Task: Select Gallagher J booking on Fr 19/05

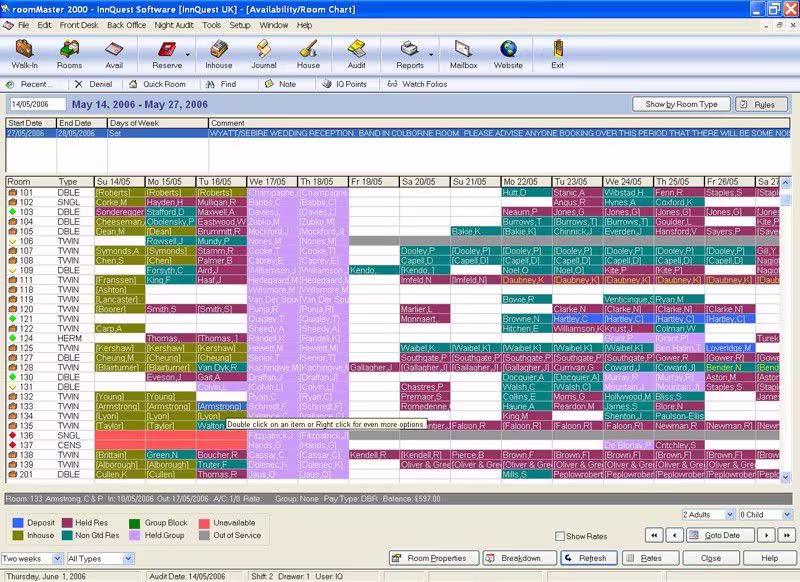Action: (x=374, y=367)
